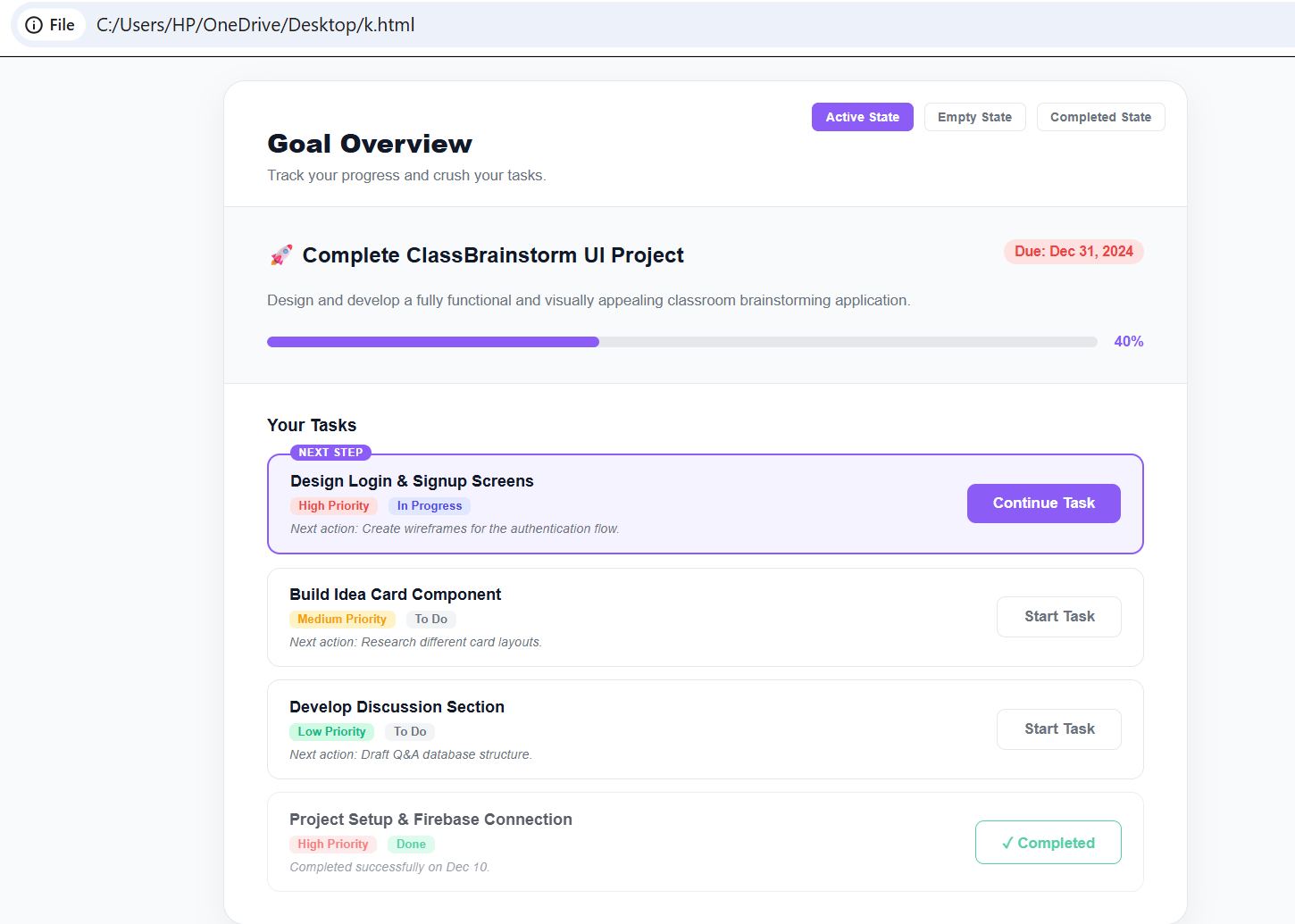Click the Medium Priority tag
This screenshot has width=1295, height=924.
(342, 620)
